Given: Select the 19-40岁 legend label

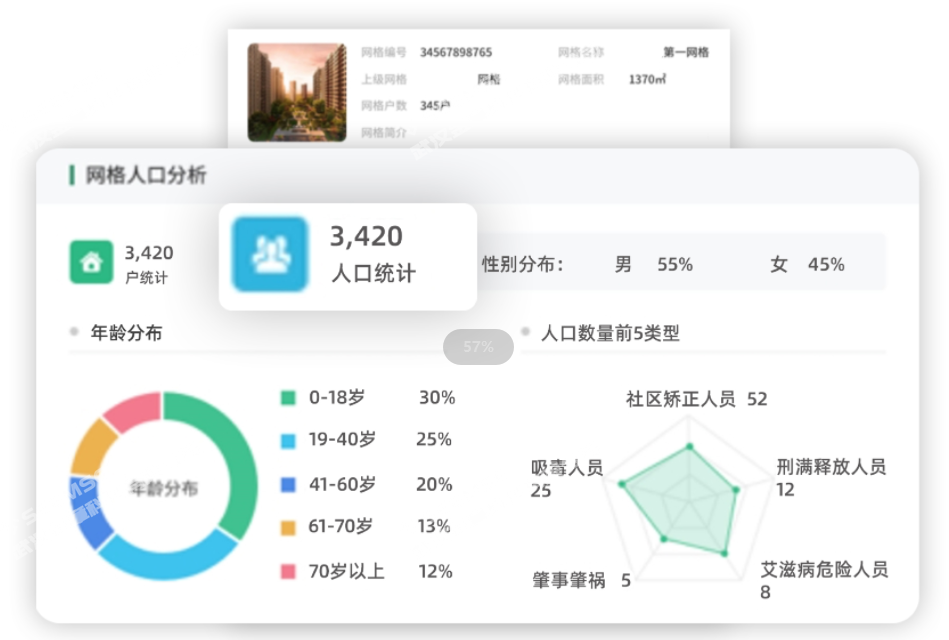Looking at the screenshot, I should click(x=342, y=440).
